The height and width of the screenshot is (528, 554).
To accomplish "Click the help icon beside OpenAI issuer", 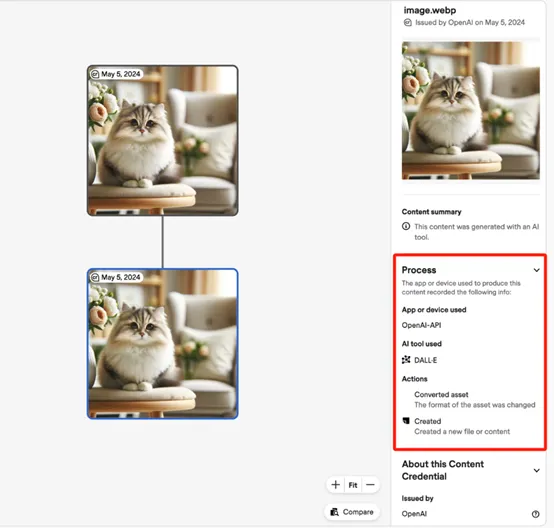I will pos(536,514).
